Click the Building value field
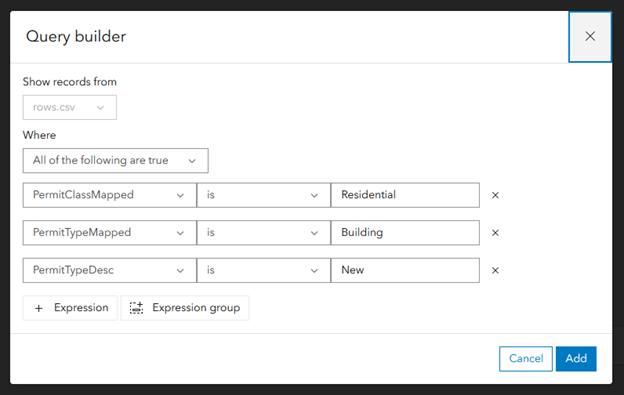The width and height of the screenshot is (624, 395). (x=405, y=233)
